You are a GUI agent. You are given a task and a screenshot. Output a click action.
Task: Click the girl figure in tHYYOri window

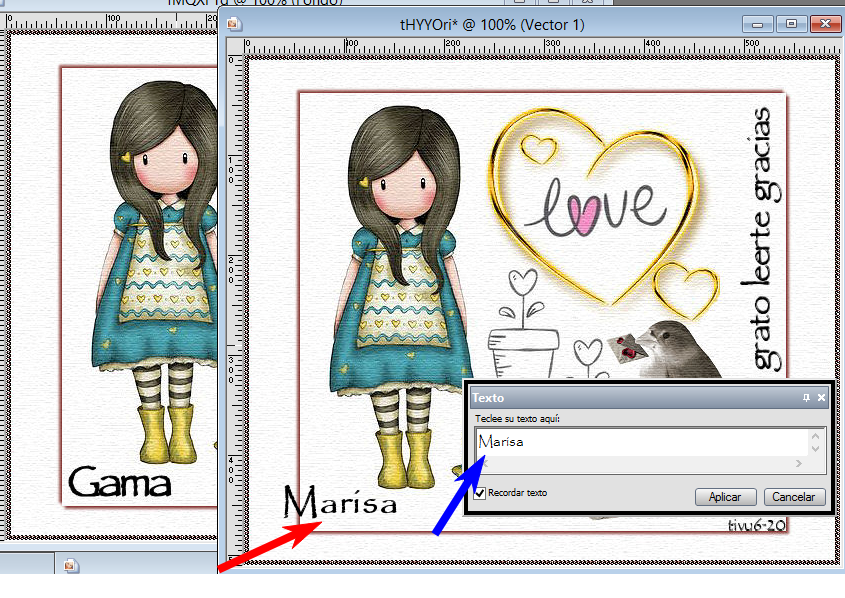[x=401, y=296]
